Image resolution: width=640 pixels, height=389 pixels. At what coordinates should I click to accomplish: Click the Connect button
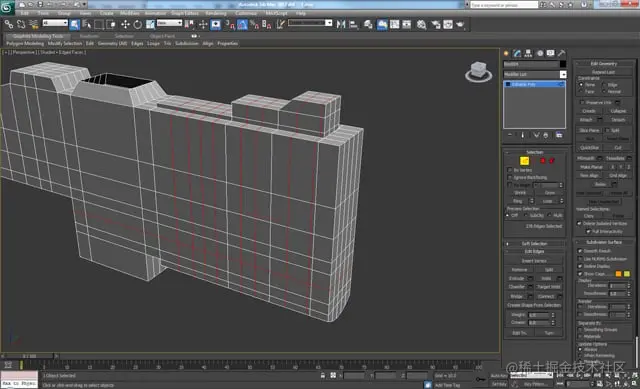546,296
